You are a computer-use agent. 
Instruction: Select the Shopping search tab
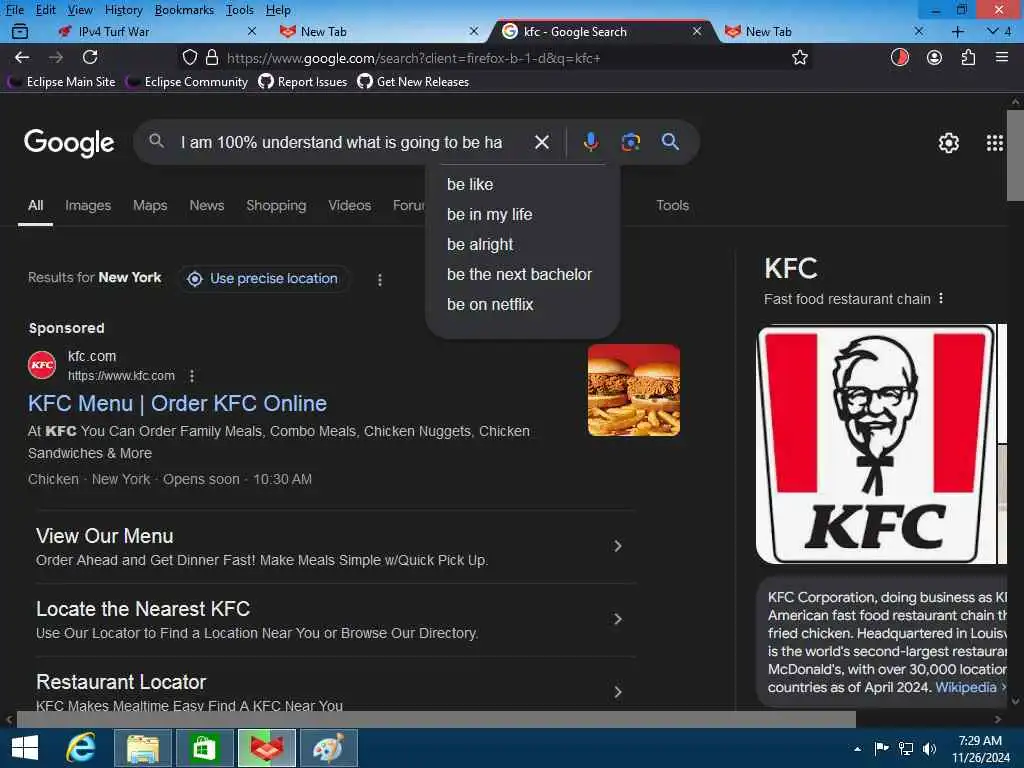pyautogui.click(x=276, y=205)
